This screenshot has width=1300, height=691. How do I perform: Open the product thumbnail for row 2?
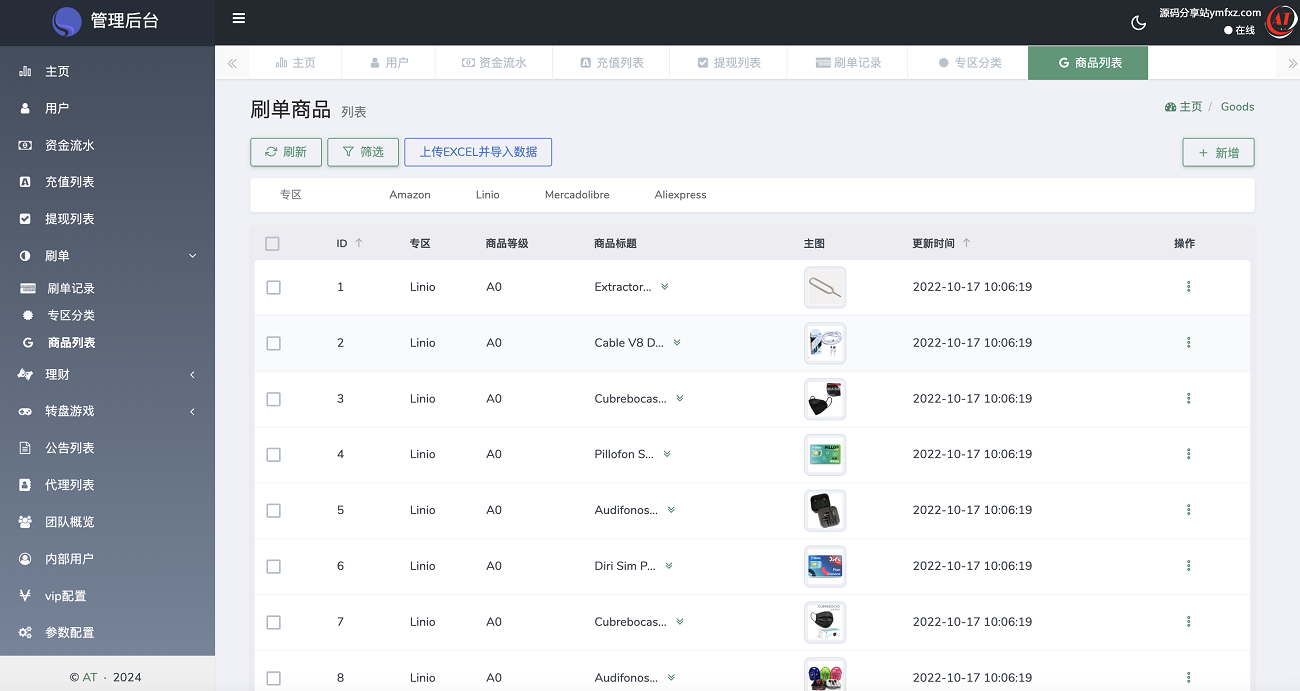pos(825,343)
